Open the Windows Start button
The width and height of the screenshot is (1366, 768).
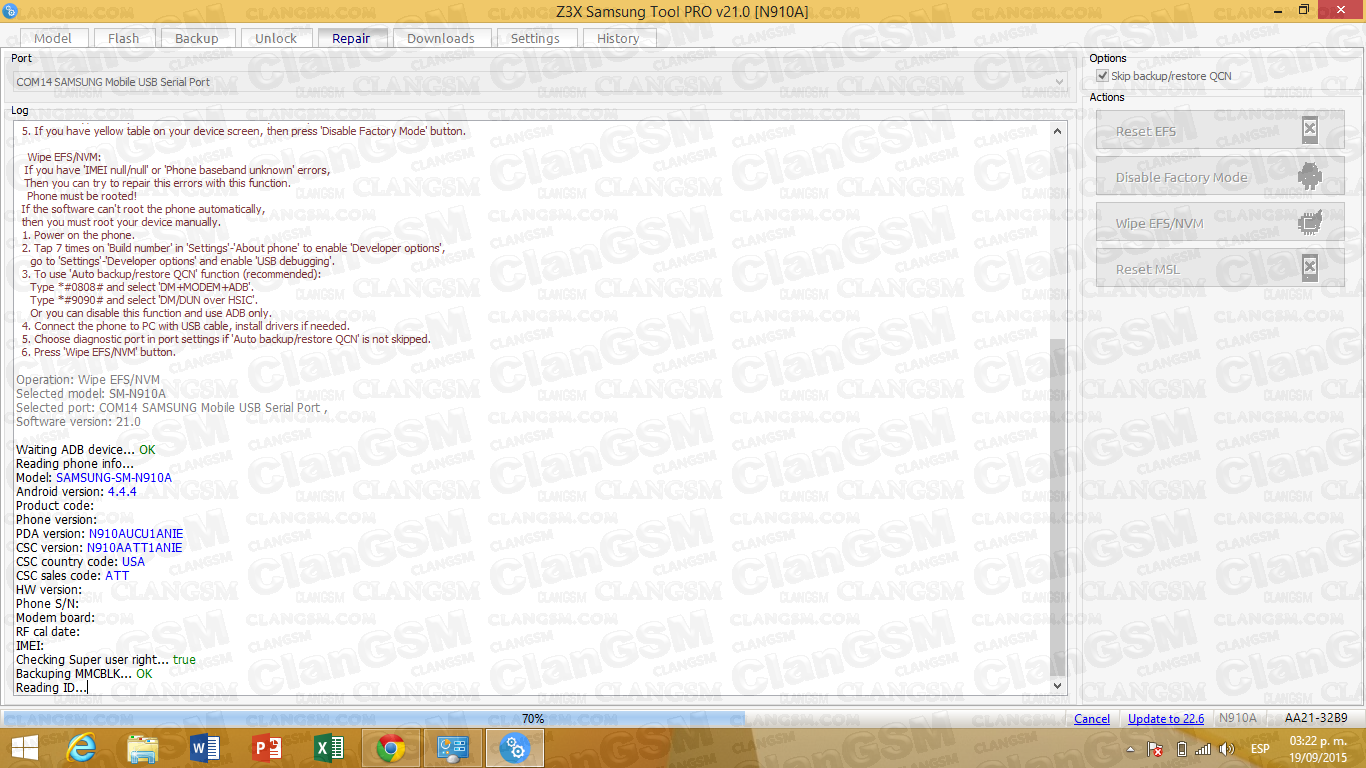coord(24,748)
